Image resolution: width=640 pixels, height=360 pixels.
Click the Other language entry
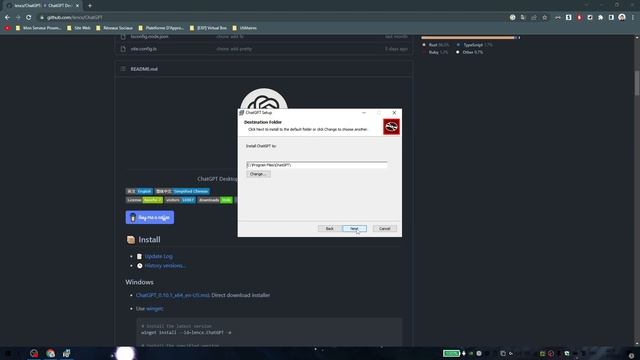coord(470,52)
